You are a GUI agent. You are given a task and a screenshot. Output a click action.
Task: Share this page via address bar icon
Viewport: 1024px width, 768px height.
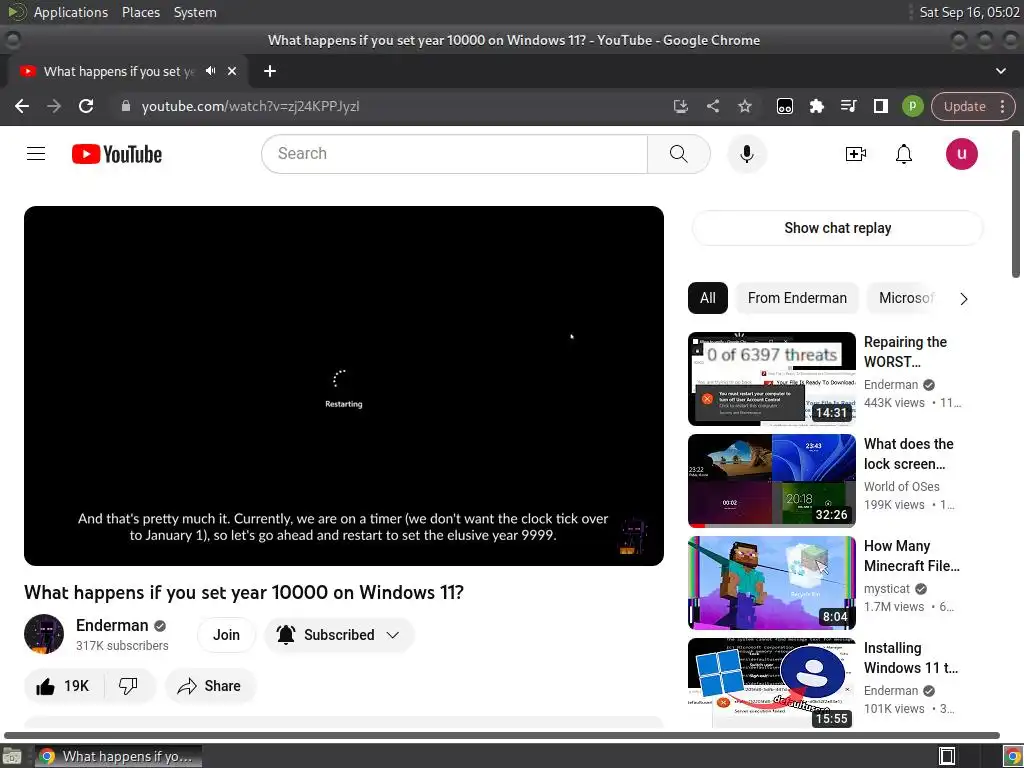click(x=712, y=106)
